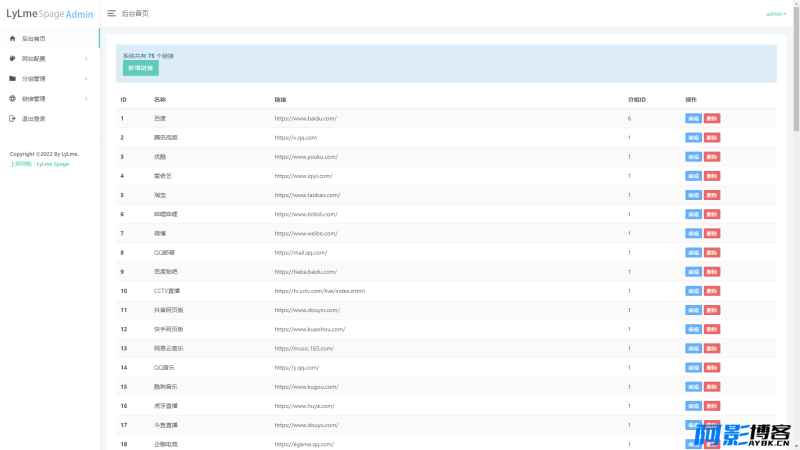Screen dimensions: 800x450
Task: Click the home icon beside 后台首页
Action: pos(12,38)
